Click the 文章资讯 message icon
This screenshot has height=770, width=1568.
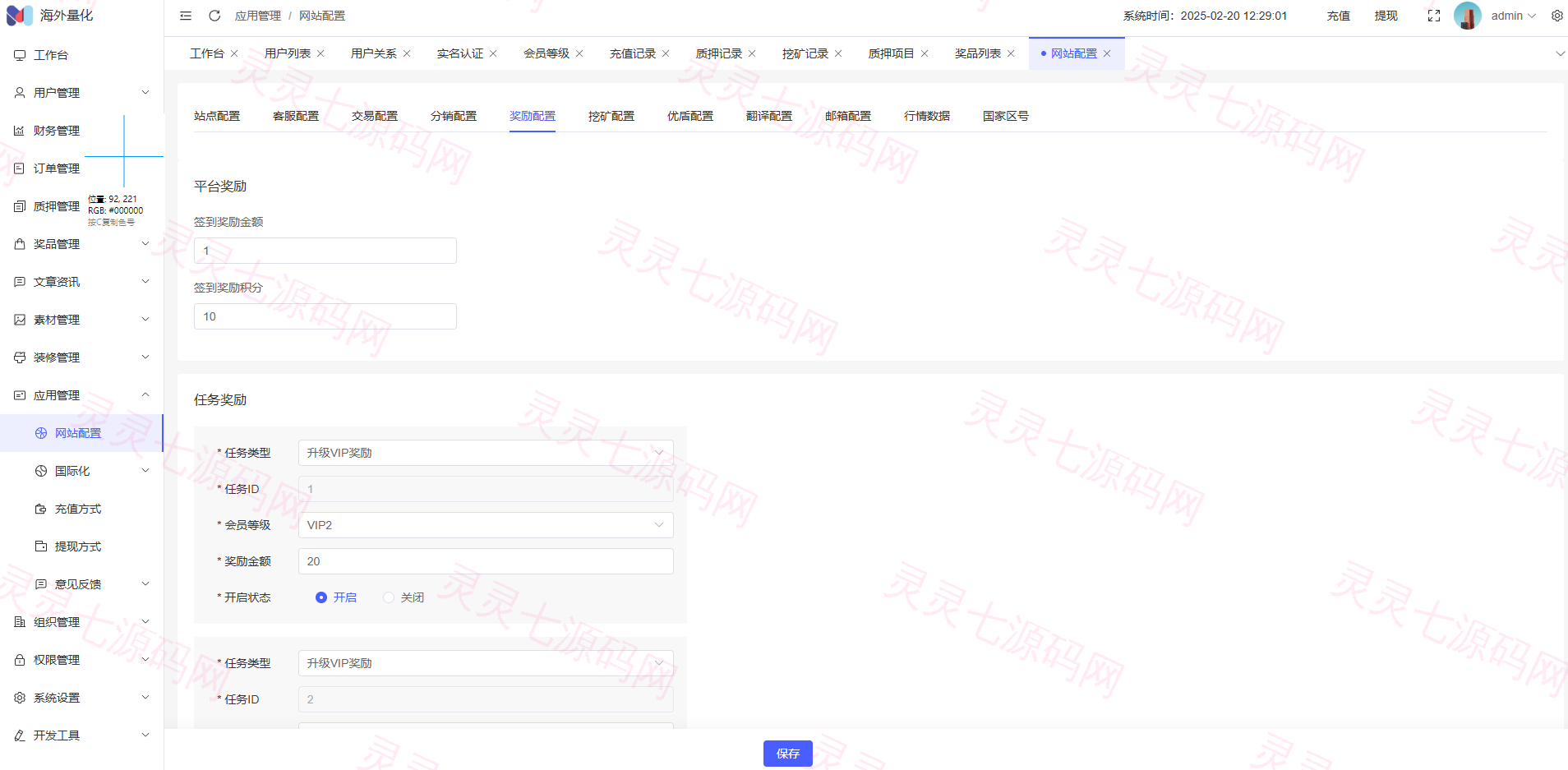coord(20,282)
